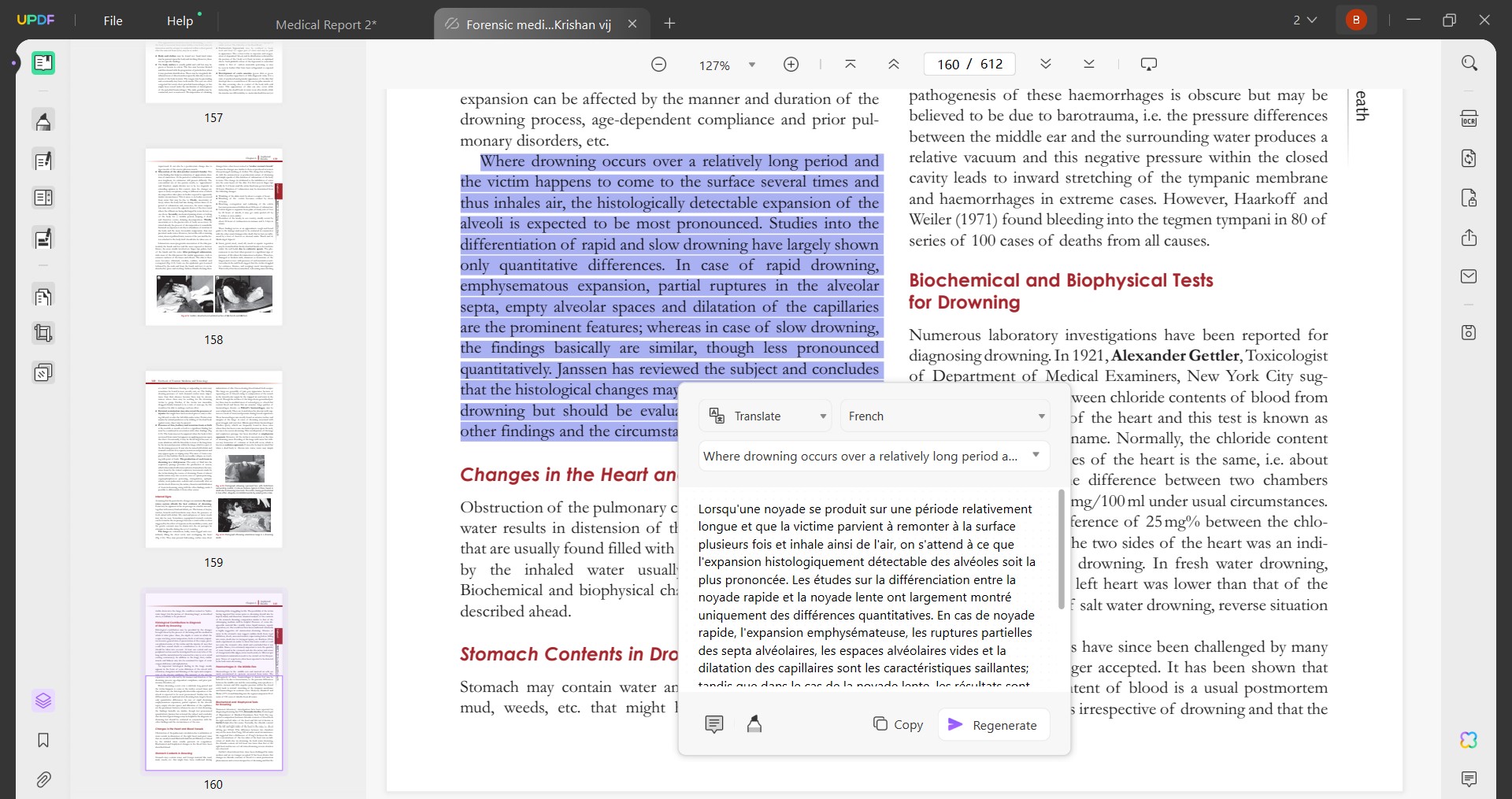Viewport: 1512px width, 799px height.
Task: Open the Layers panel icon
Action: coord(43,700)
